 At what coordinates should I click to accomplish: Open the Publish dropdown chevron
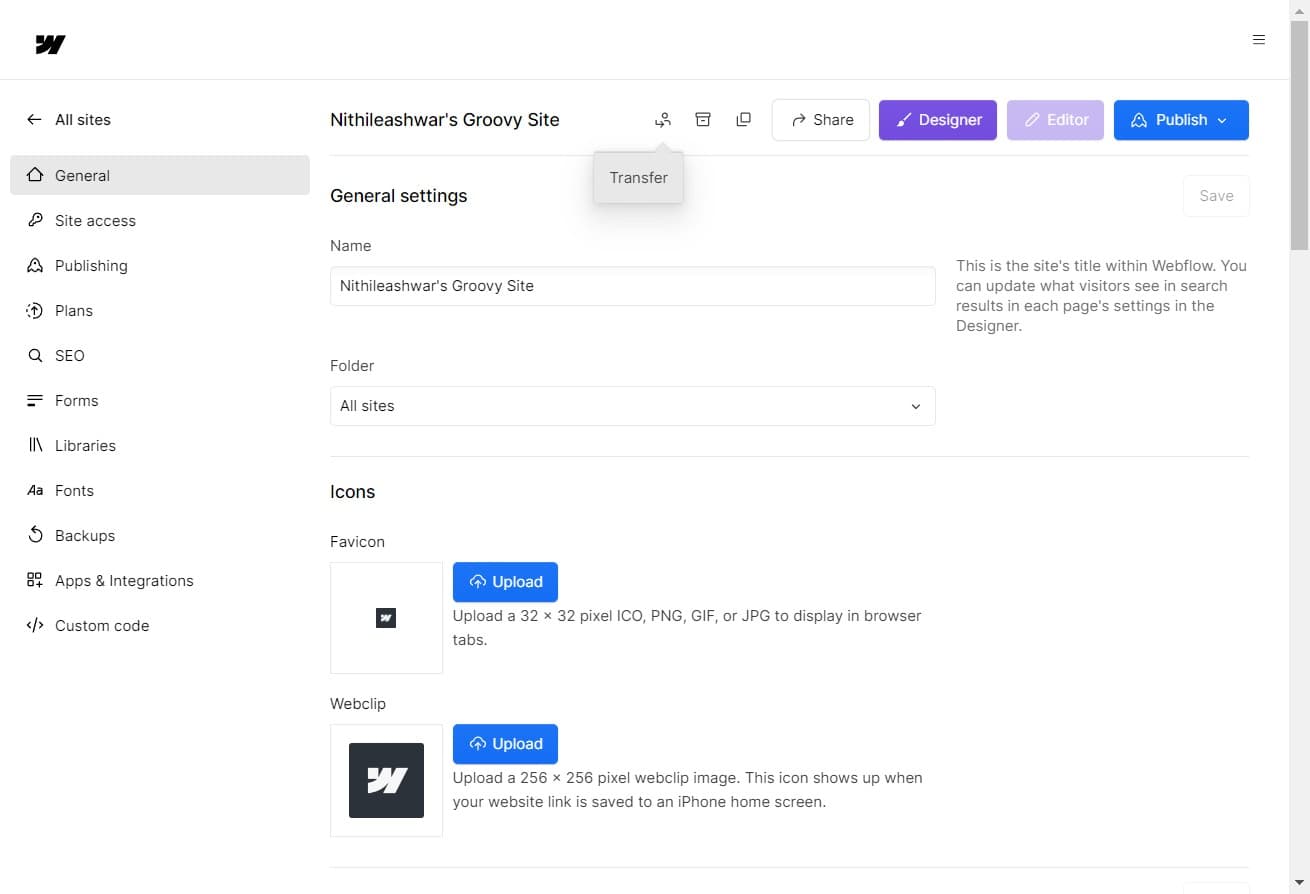click(x=1222, y=120)
